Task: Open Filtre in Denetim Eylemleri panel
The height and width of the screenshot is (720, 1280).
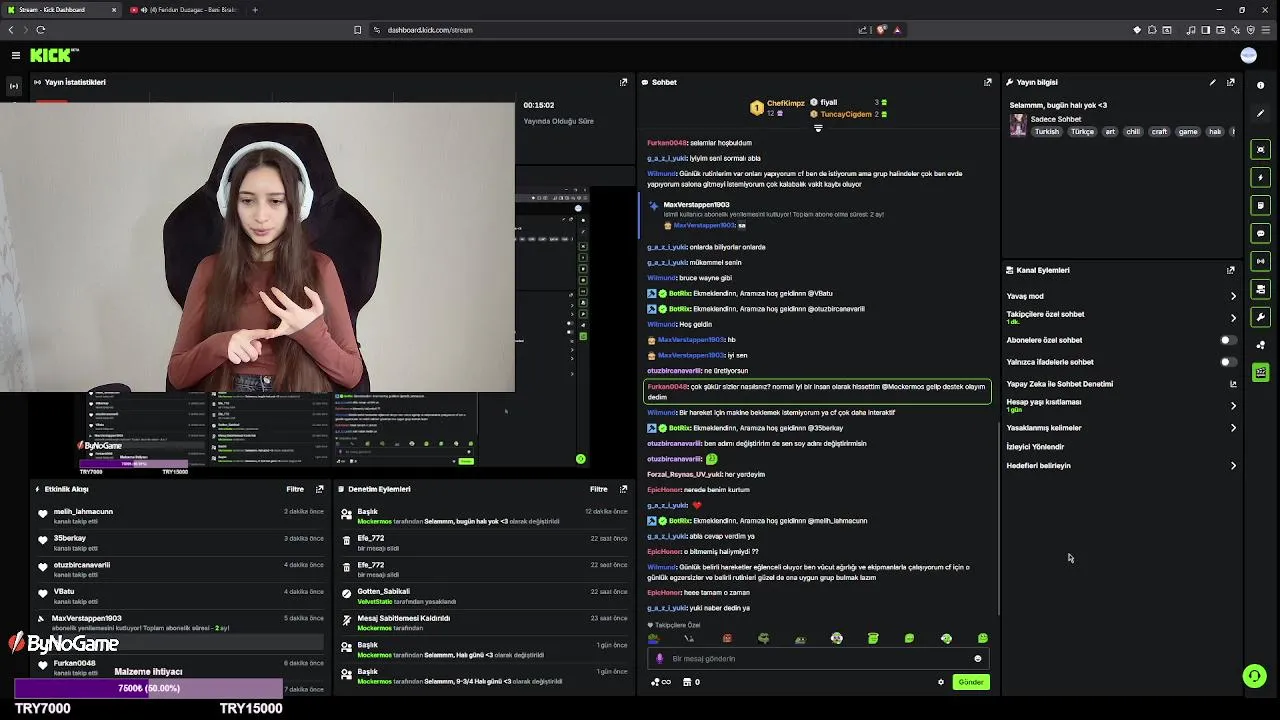Action: [x=598, y=489]
